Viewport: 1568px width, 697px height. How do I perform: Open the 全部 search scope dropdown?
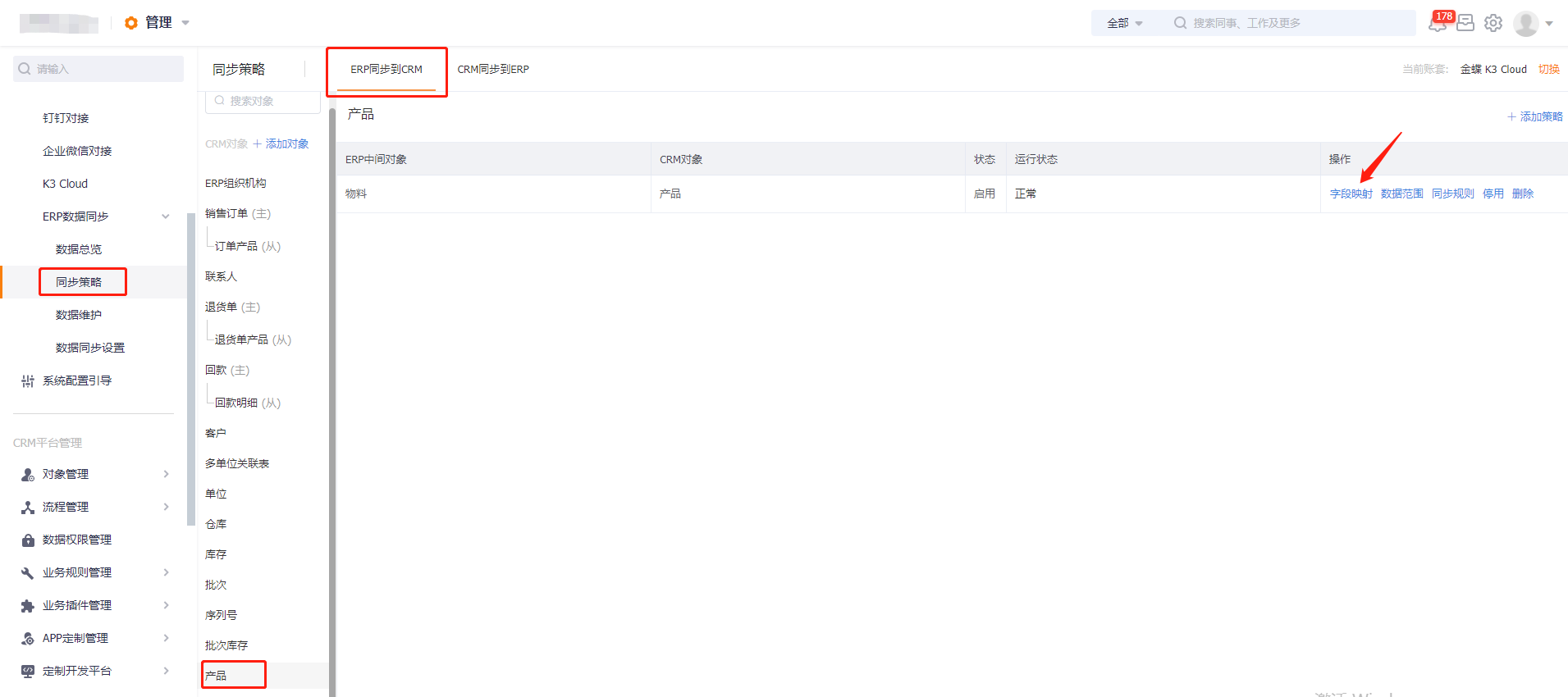pos(1125,23)
